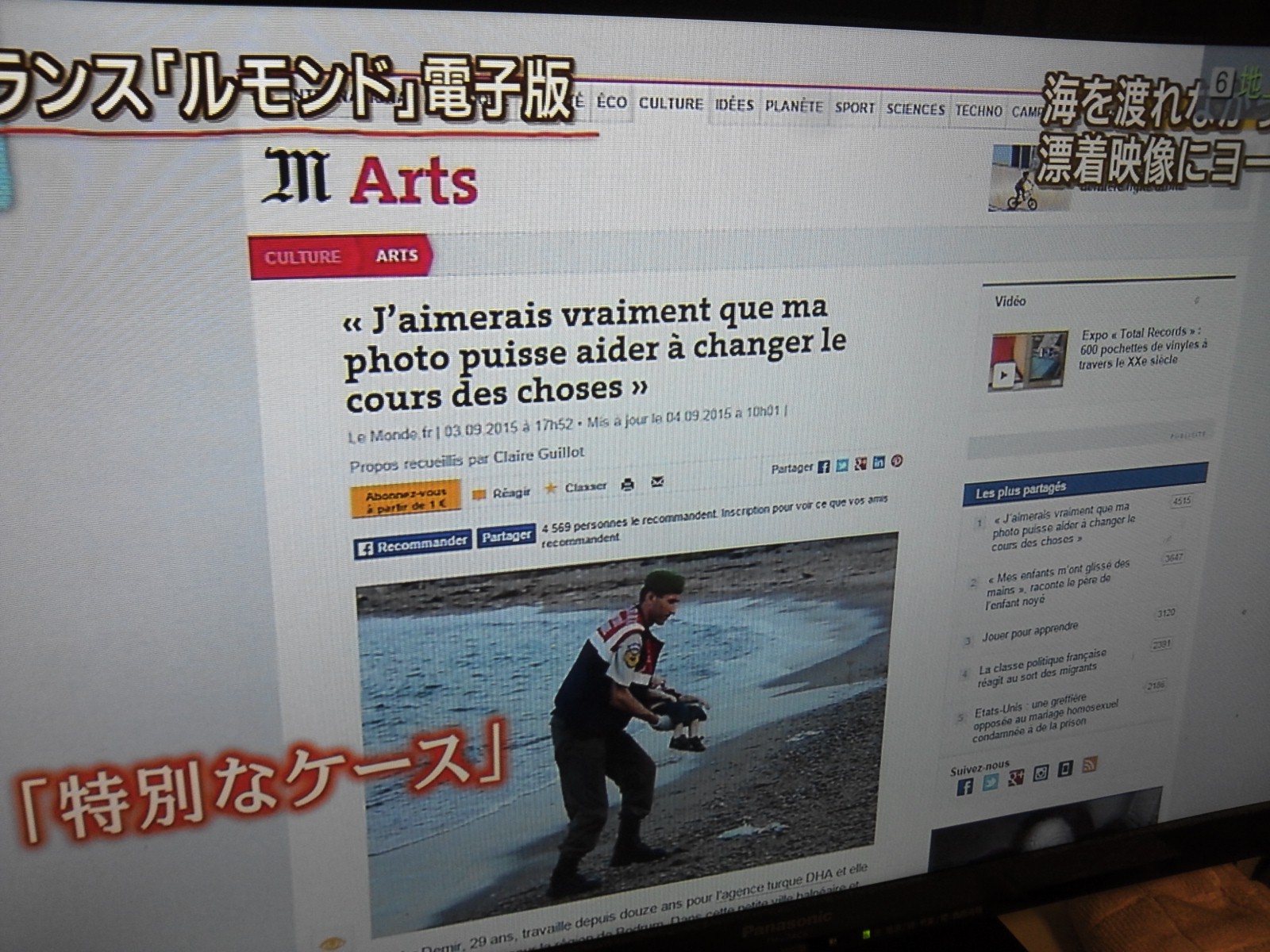Select SCIENCES in the top navigation
The image size is (1270, 952).
pos(915,109)
